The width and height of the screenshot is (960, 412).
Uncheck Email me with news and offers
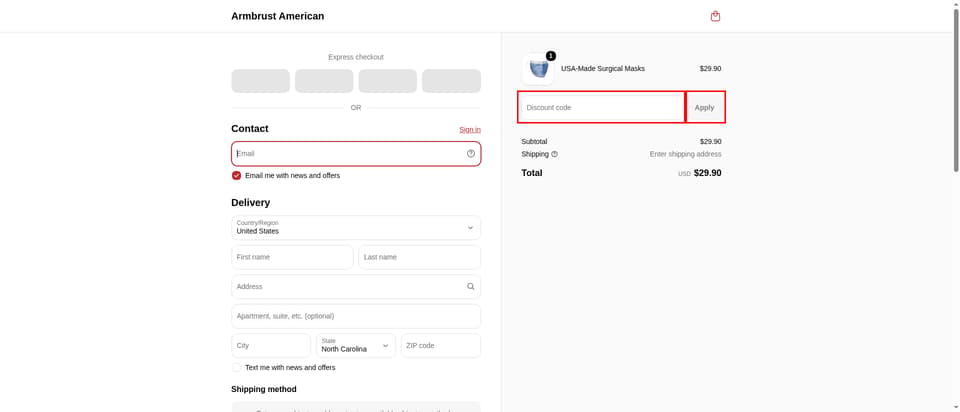236,176
